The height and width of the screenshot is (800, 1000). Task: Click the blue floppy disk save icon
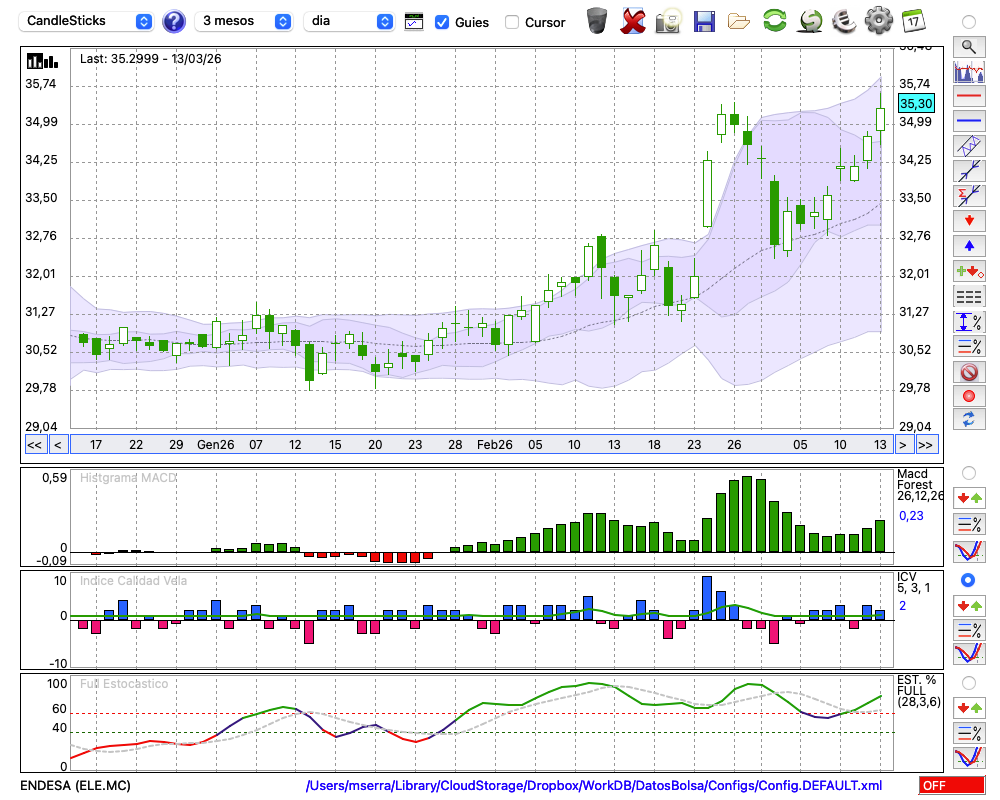pos(704,20)
